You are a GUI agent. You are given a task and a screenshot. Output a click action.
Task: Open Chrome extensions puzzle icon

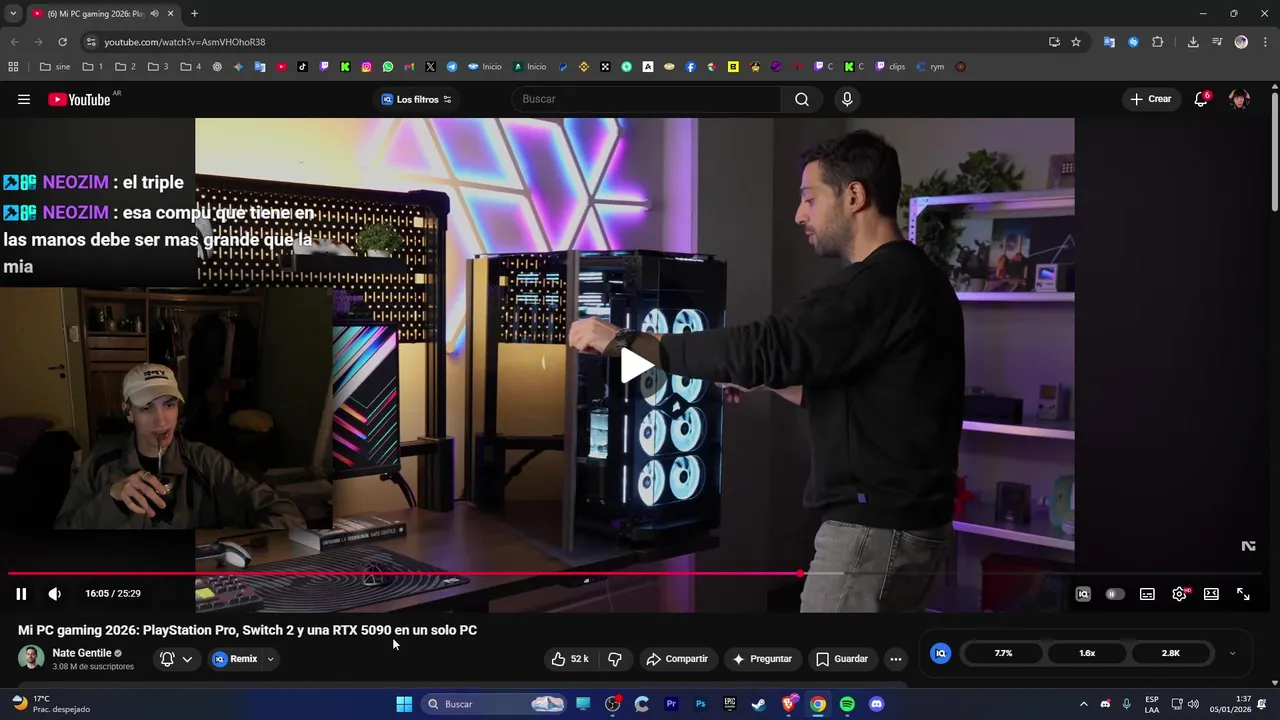click(x=1158, y=42)
